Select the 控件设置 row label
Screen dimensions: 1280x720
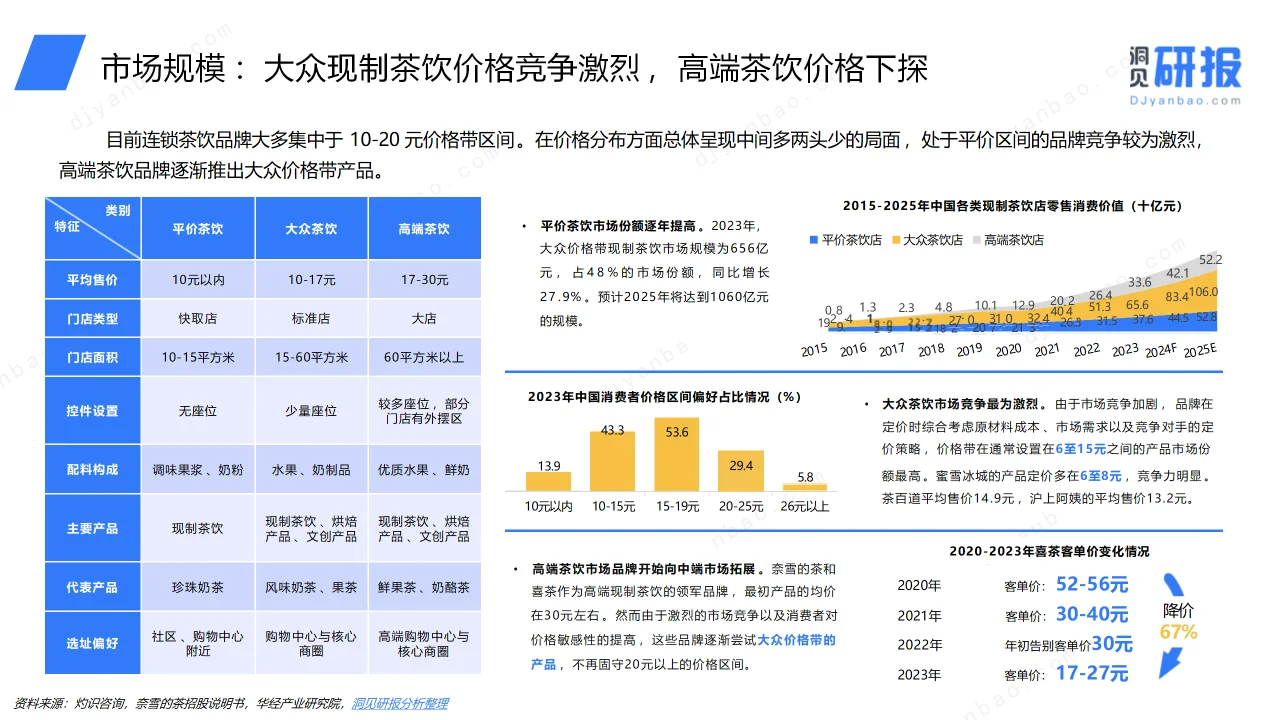coord(93,411)
